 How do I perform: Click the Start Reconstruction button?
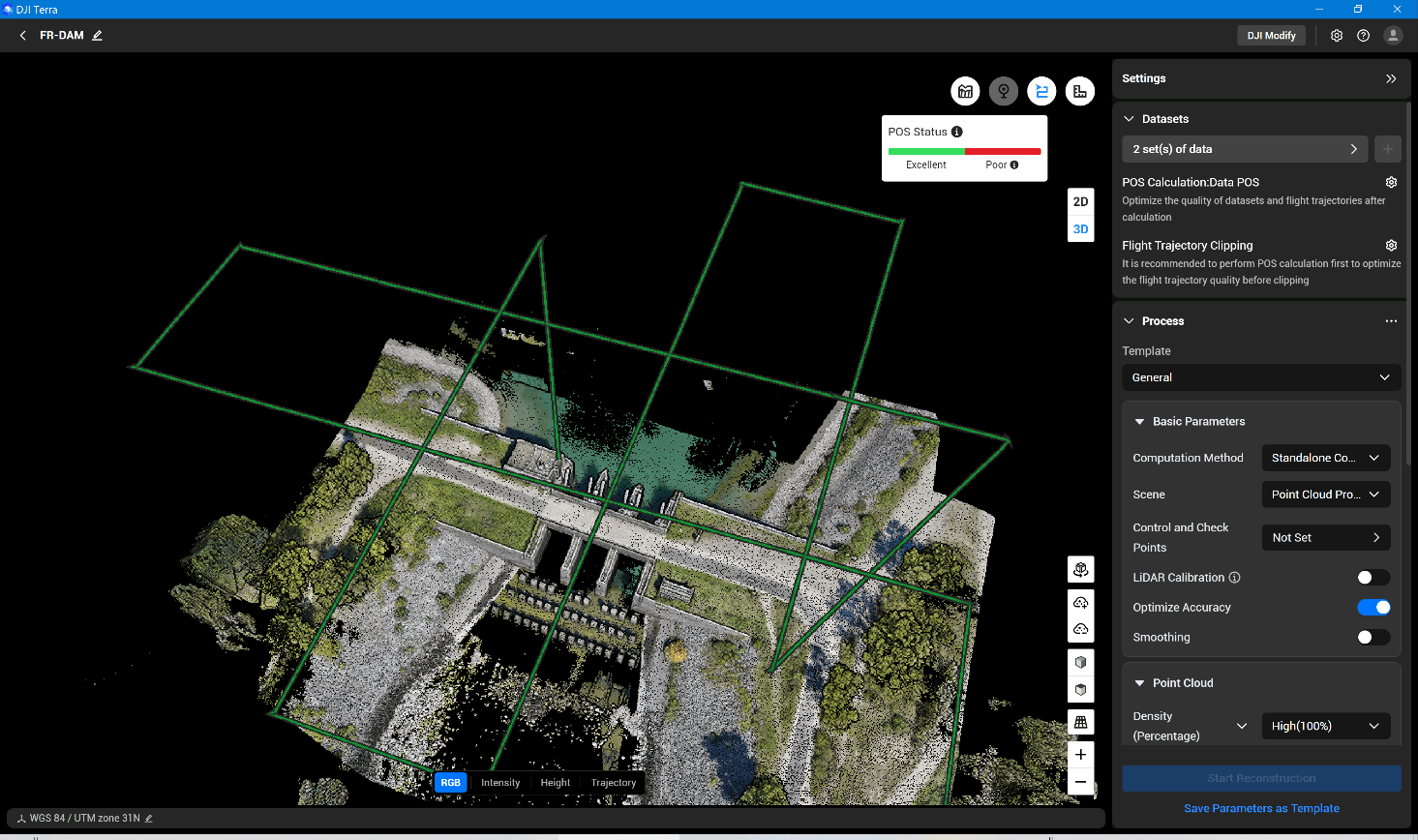(1260, 777)
